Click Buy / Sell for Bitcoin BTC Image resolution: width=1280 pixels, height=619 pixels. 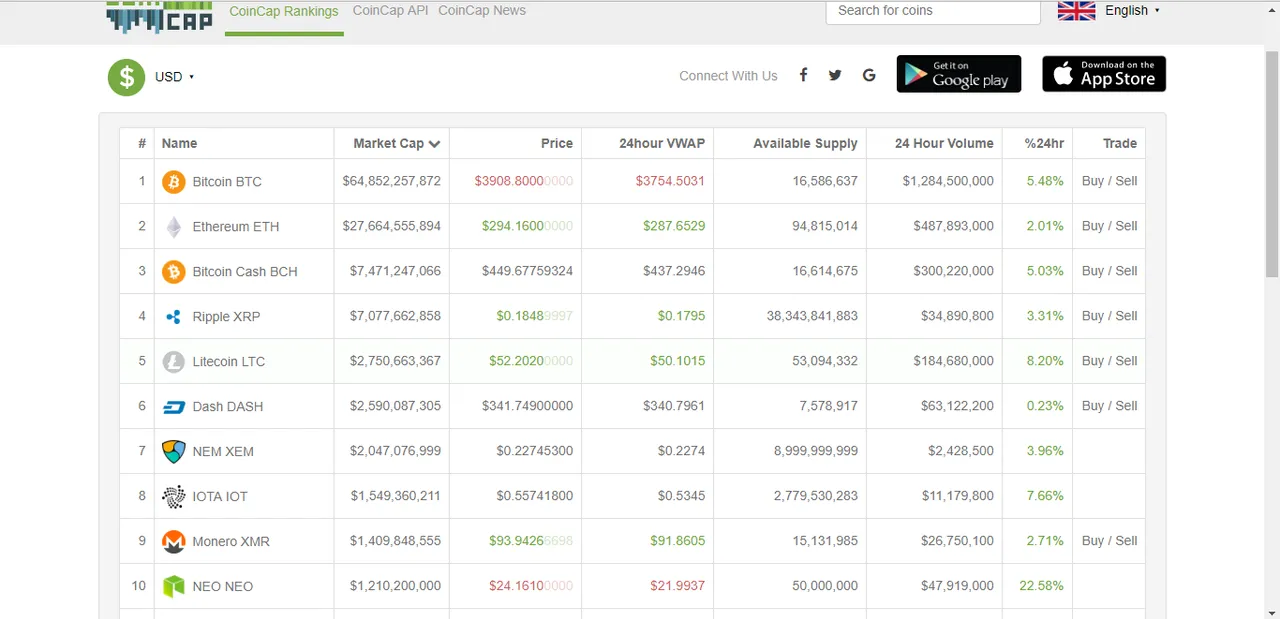point(1109,181)
